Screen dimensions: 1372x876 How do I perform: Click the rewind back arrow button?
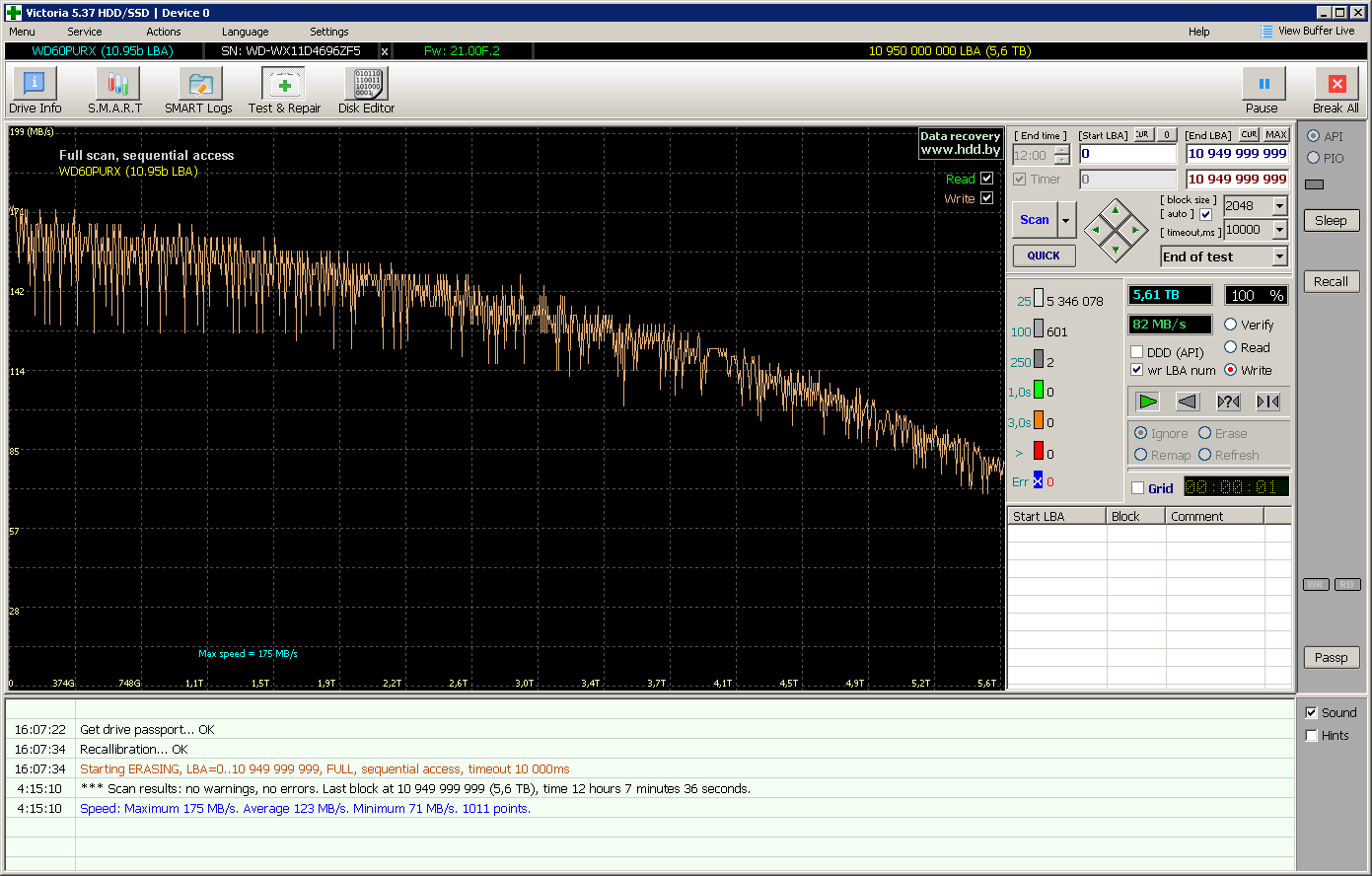pos(1188,401)
